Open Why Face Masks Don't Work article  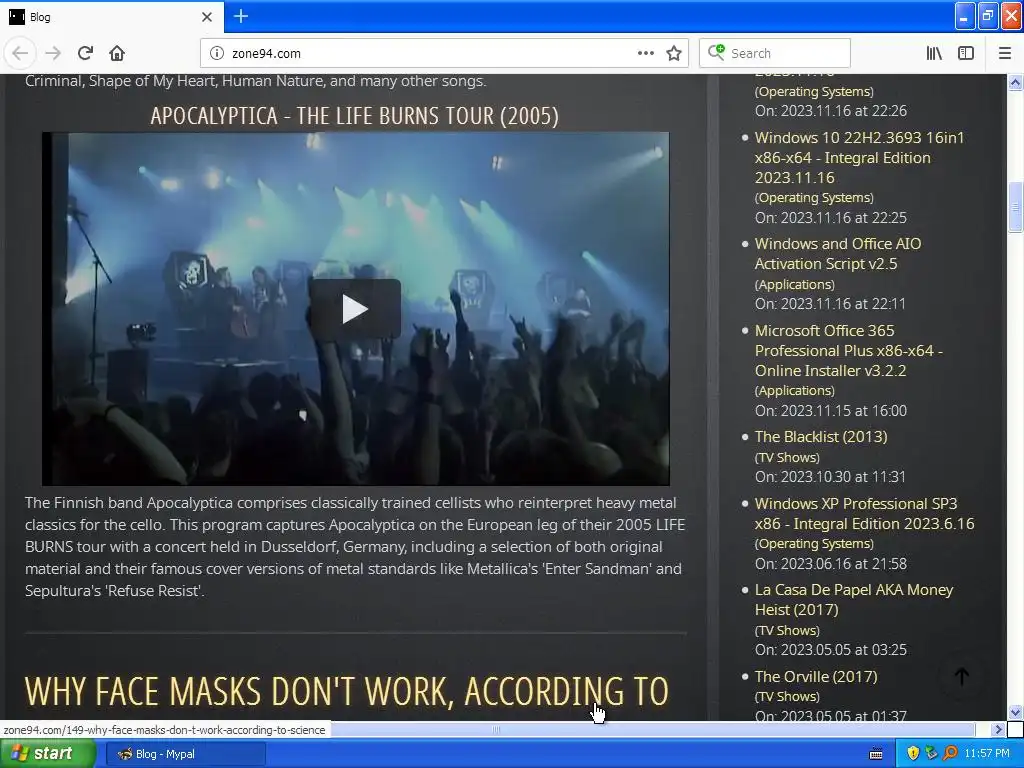click(347, 692)
